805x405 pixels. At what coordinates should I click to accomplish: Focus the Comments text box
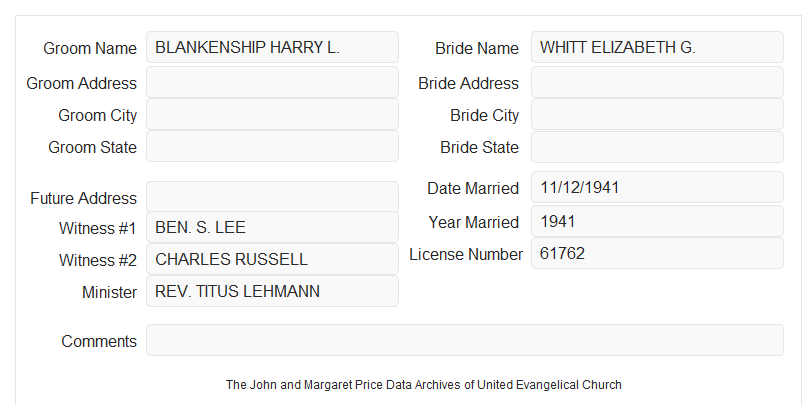point(465,340)
